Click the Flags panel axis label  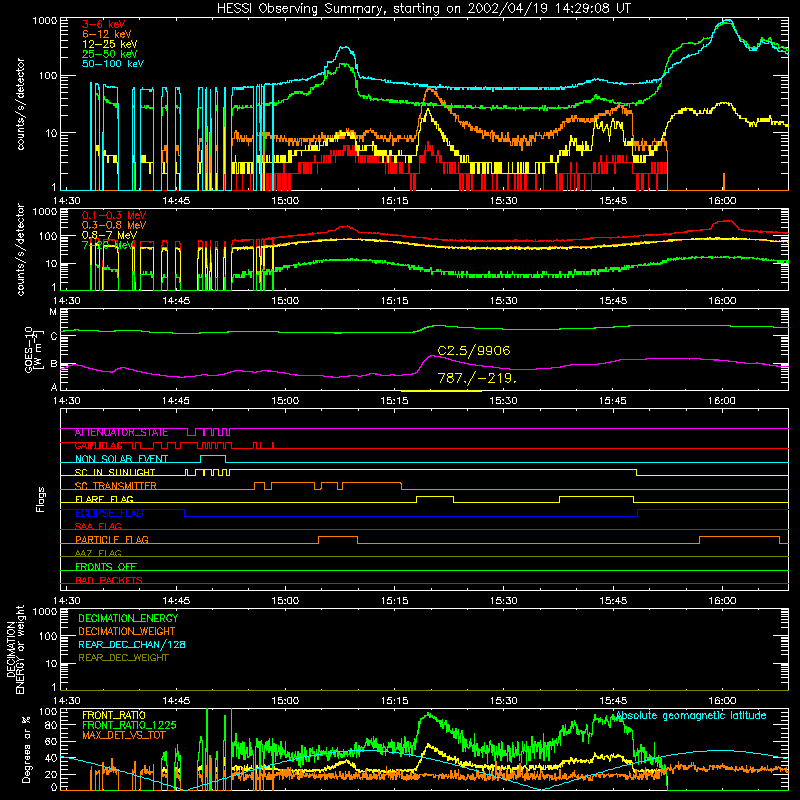click(x=40, y=499)
